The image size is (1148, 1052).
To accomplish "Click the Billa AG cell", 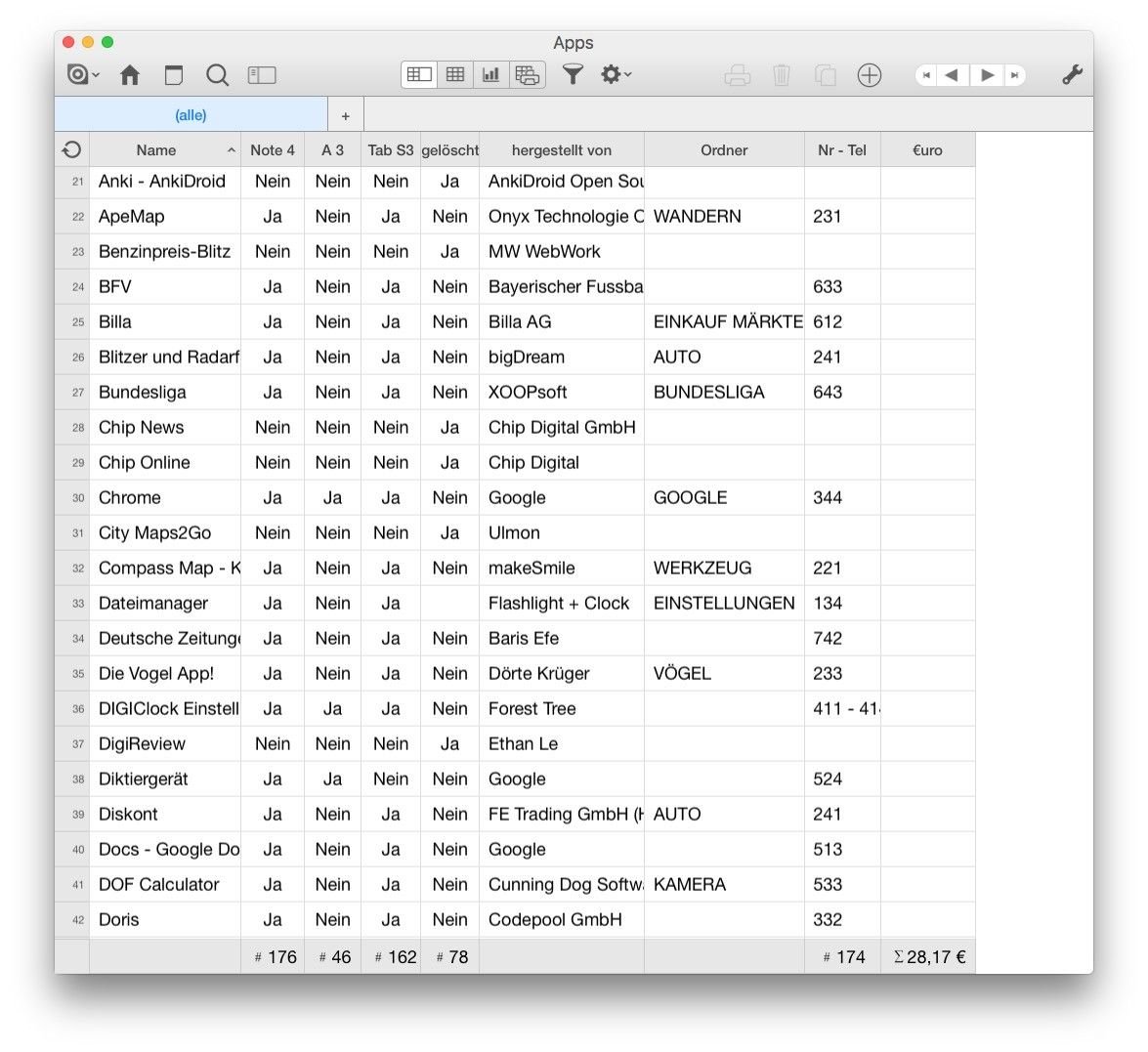I will coord(562,322).
